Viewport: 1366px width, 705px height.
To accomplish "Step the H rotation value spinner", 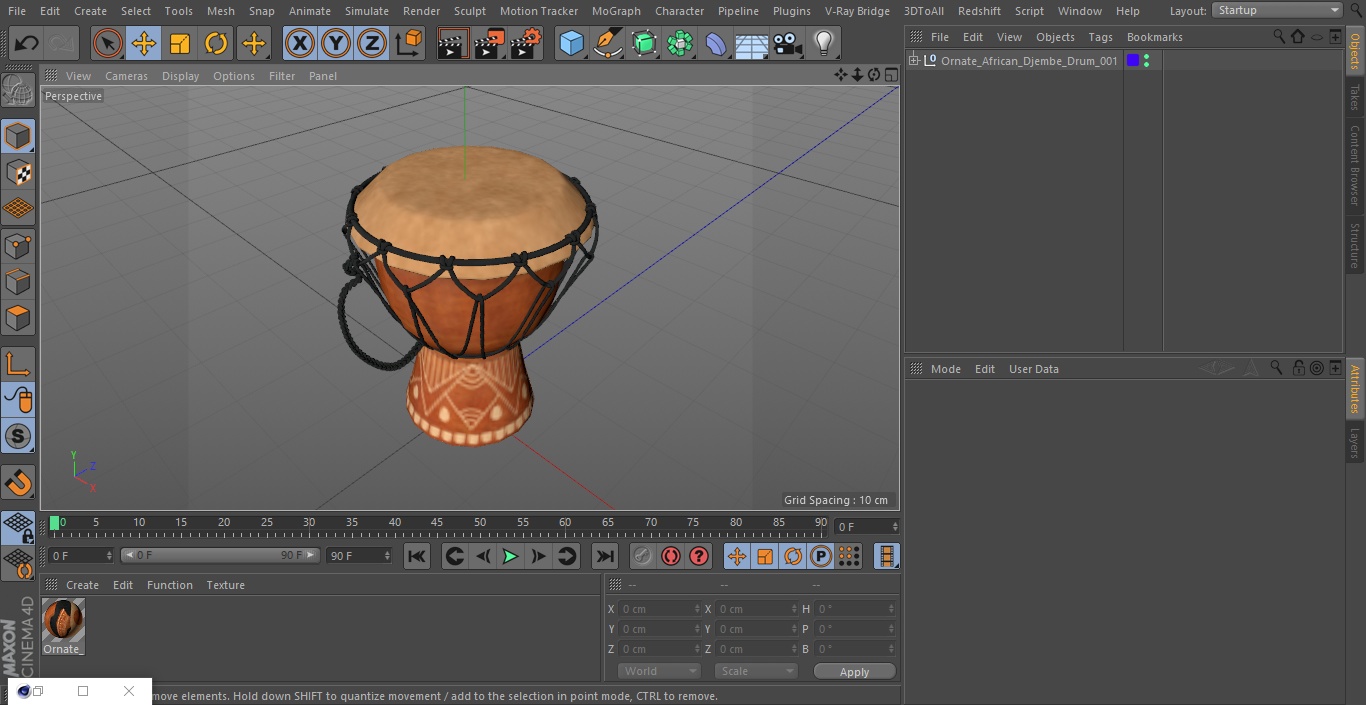I will (892, 609).
